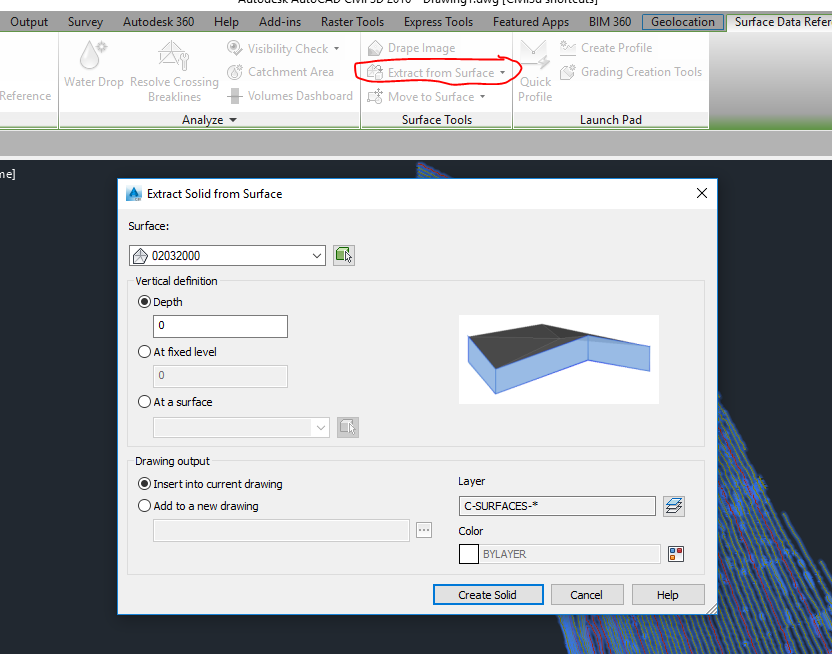Click inside the Depth value field
Image resolution: width=832 pixels, height=654 pixels.
tap(219, 326)
